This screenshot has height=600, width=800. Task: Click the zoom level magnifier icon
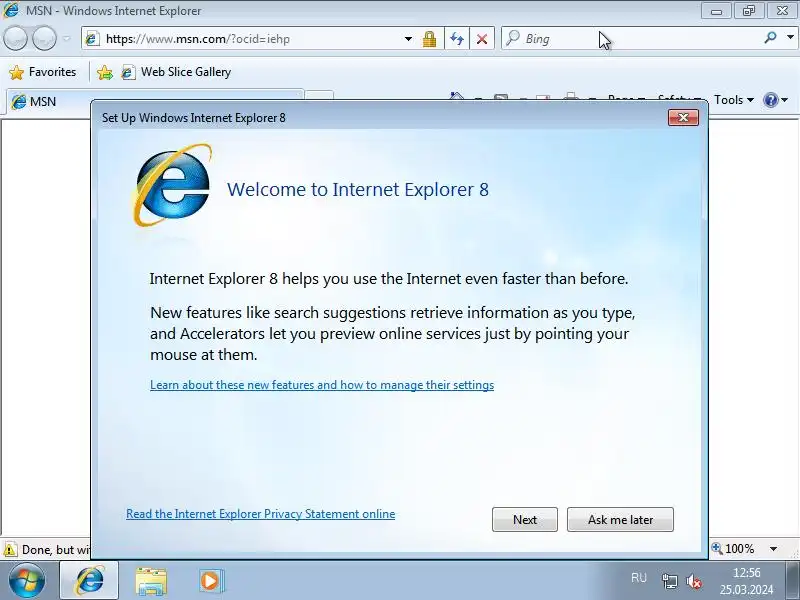point(717,548)
